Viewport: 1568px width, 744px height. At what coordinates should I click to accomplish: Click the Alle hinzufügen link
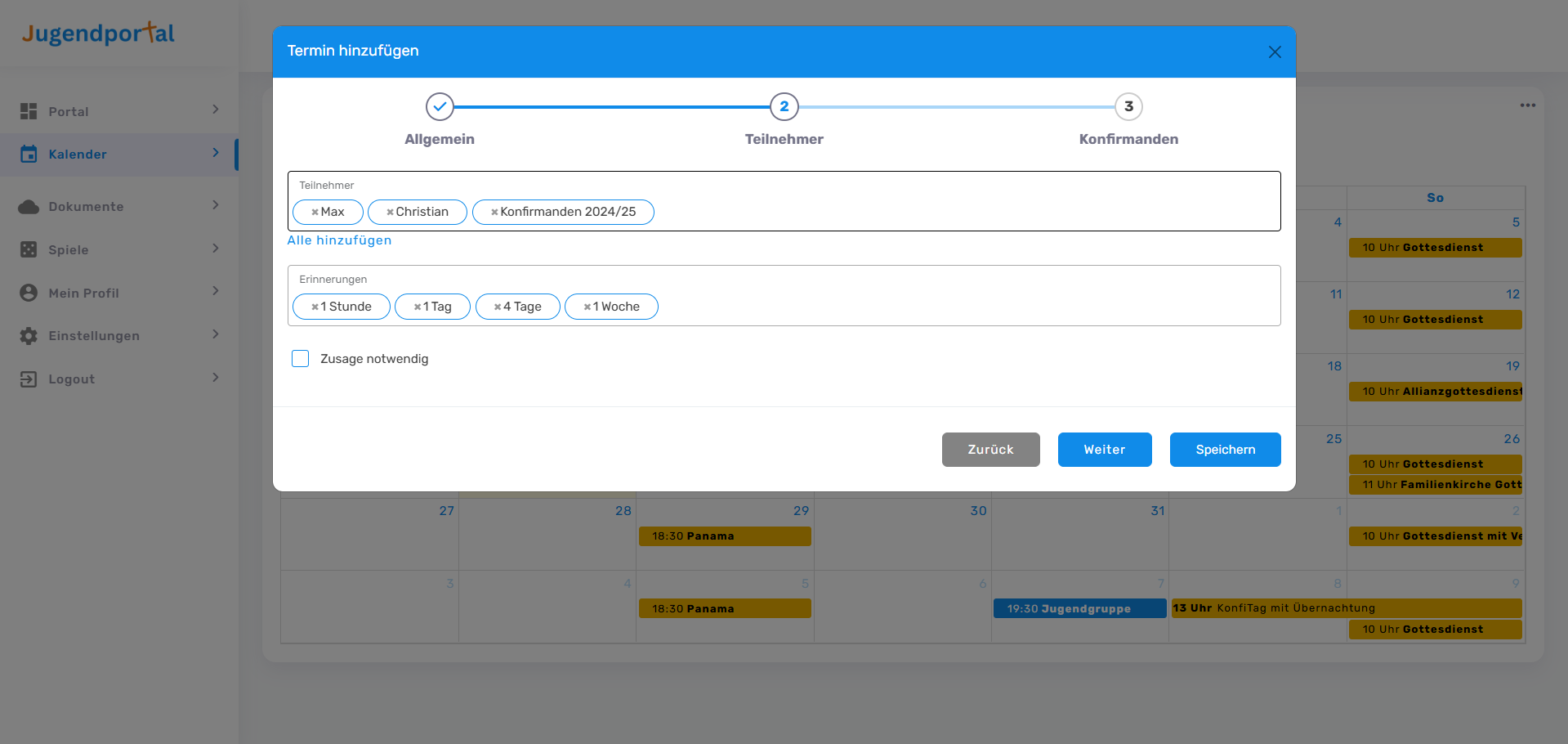coord(339,240)
